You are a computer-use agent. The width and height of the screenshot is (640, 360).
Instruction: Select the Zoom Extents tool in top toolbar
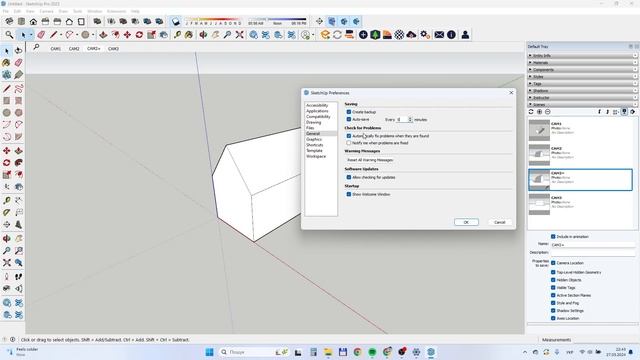240,35
